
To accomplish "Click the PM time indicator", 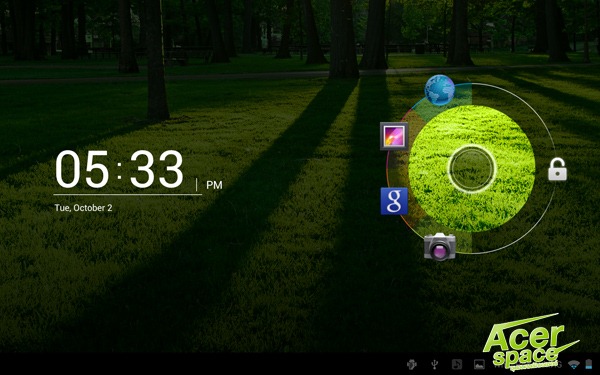I will [x=214, y=185].
